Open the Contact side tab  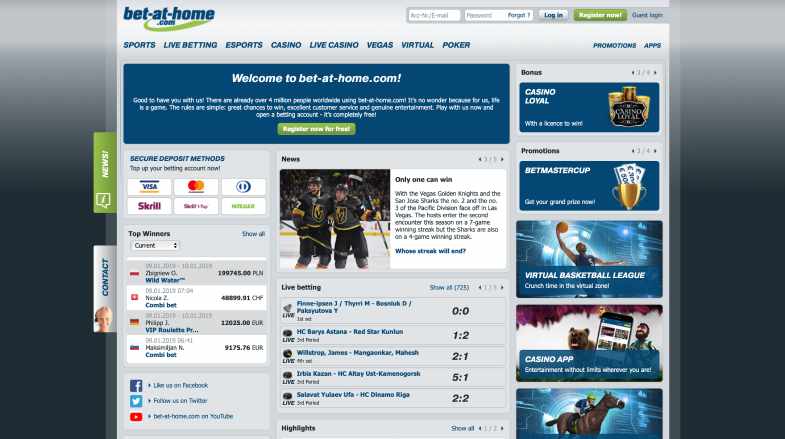click(x=105, y=288)
